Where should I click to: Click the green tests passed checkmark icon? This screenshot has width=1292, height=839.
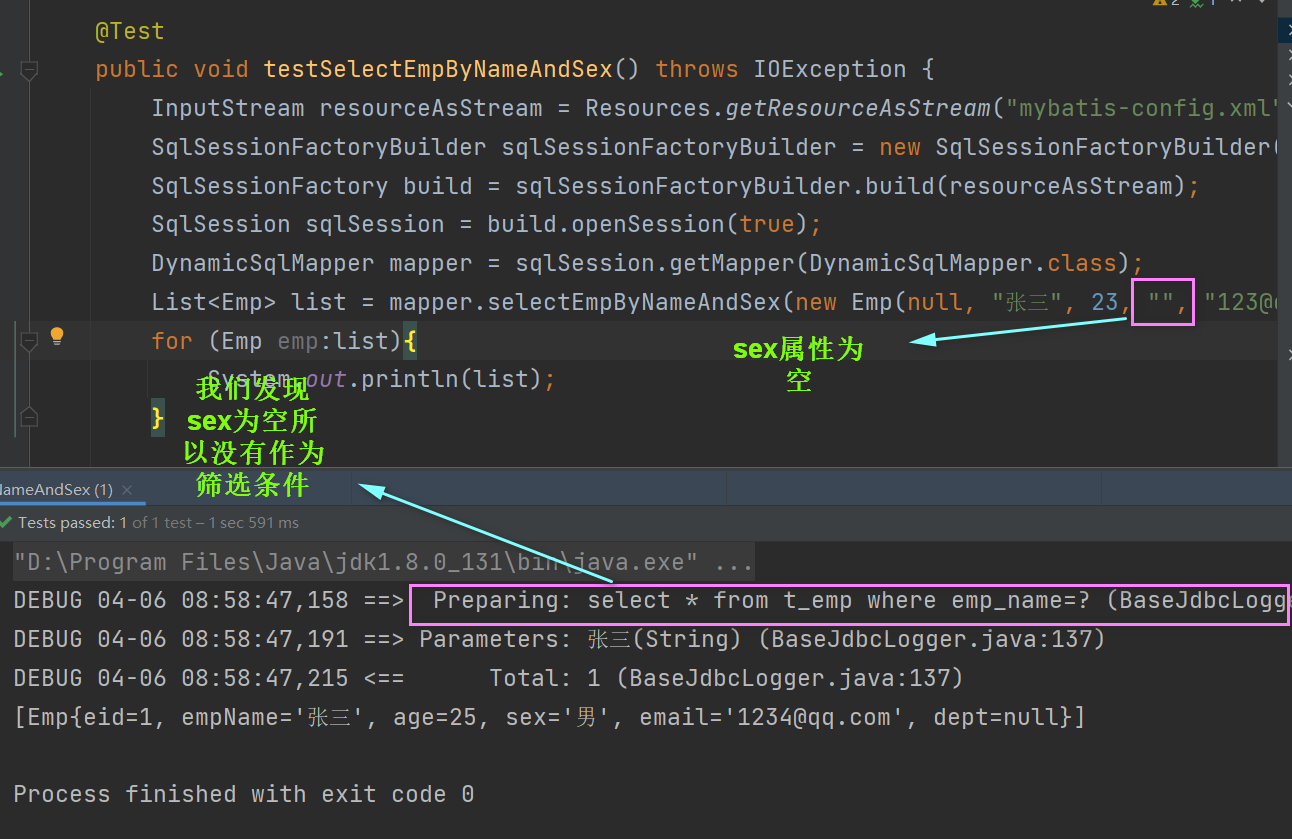(x=7, y=522)
